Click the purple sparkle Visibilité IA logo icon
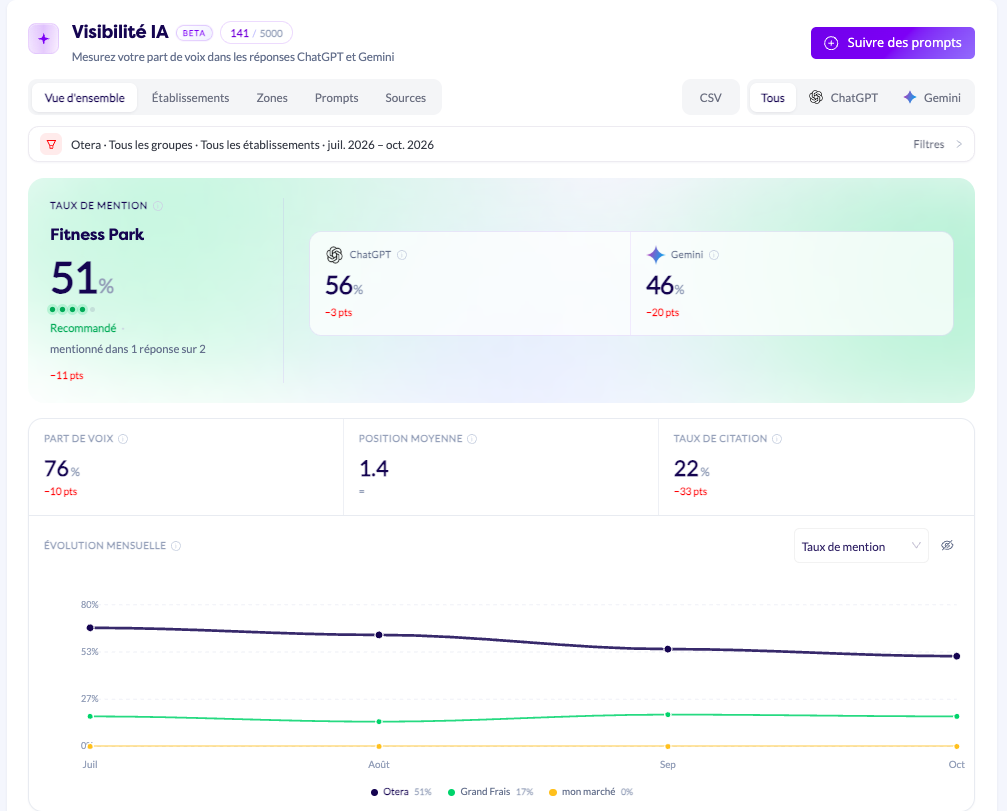The width and height of the screenshot is (1007, 811). point(44,39)
